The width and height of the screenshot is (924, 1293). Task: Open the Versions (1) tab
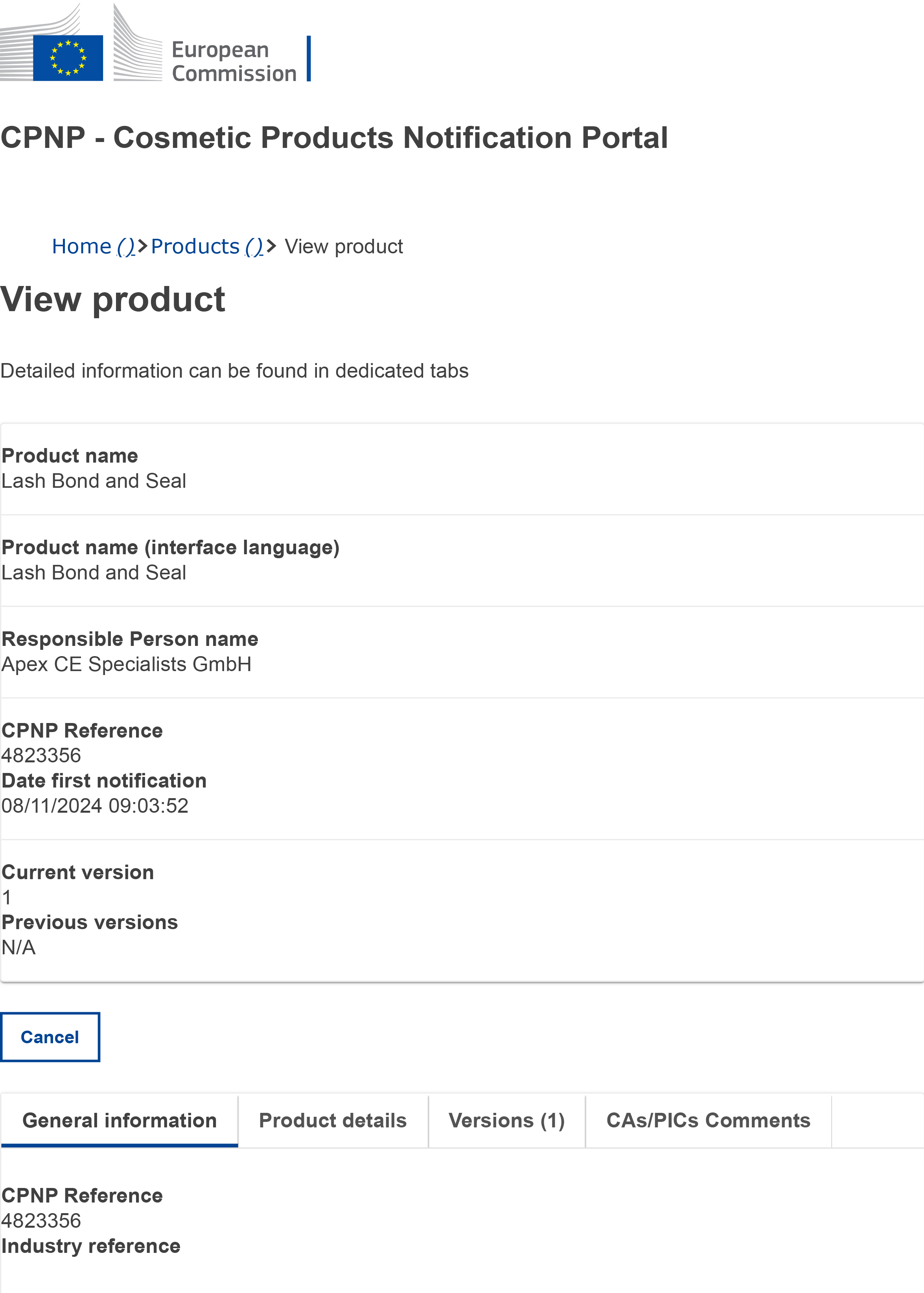click(x=506, y=1120)
